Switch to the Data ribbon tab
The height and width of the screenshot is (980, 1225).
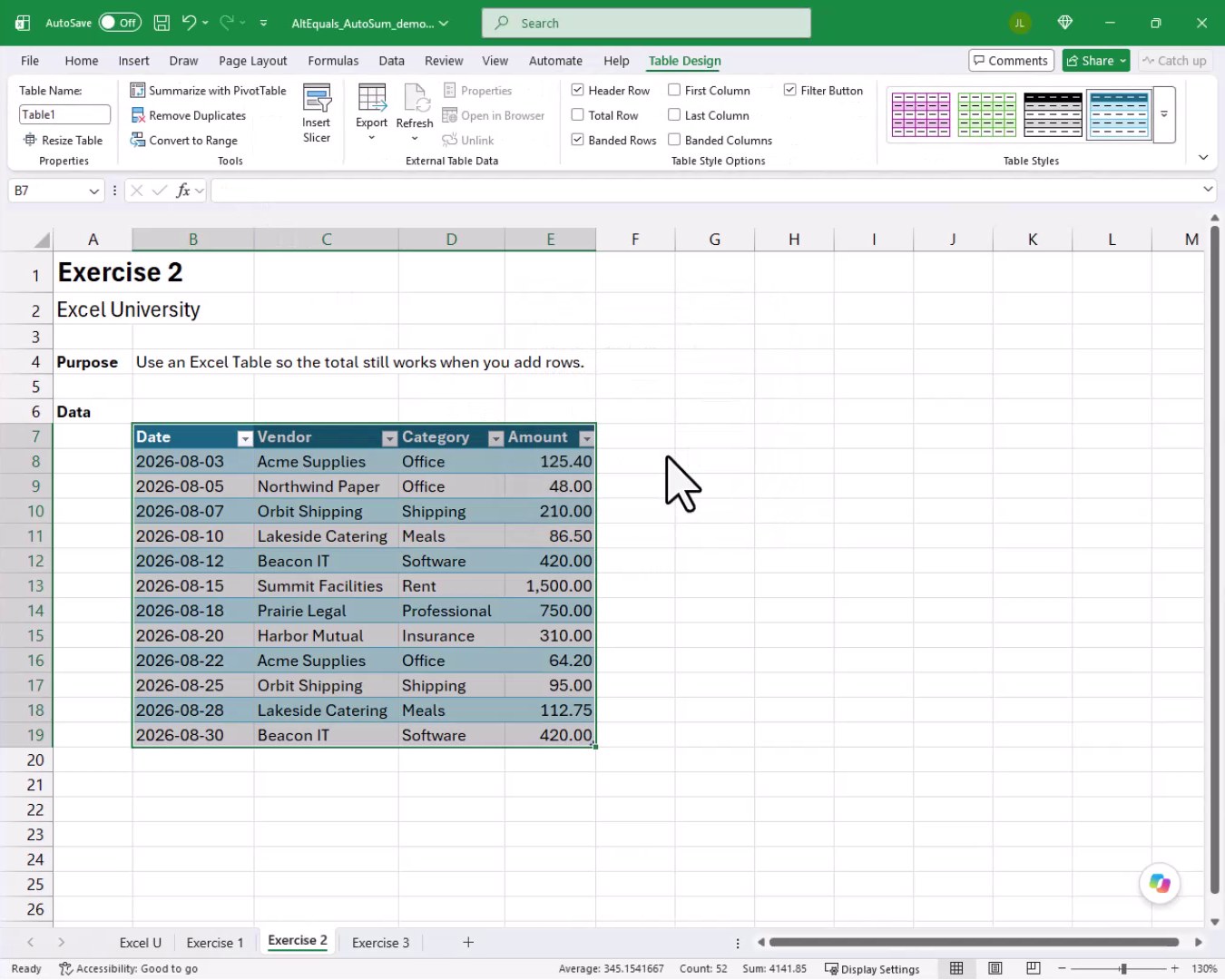(x=391, y=61)
